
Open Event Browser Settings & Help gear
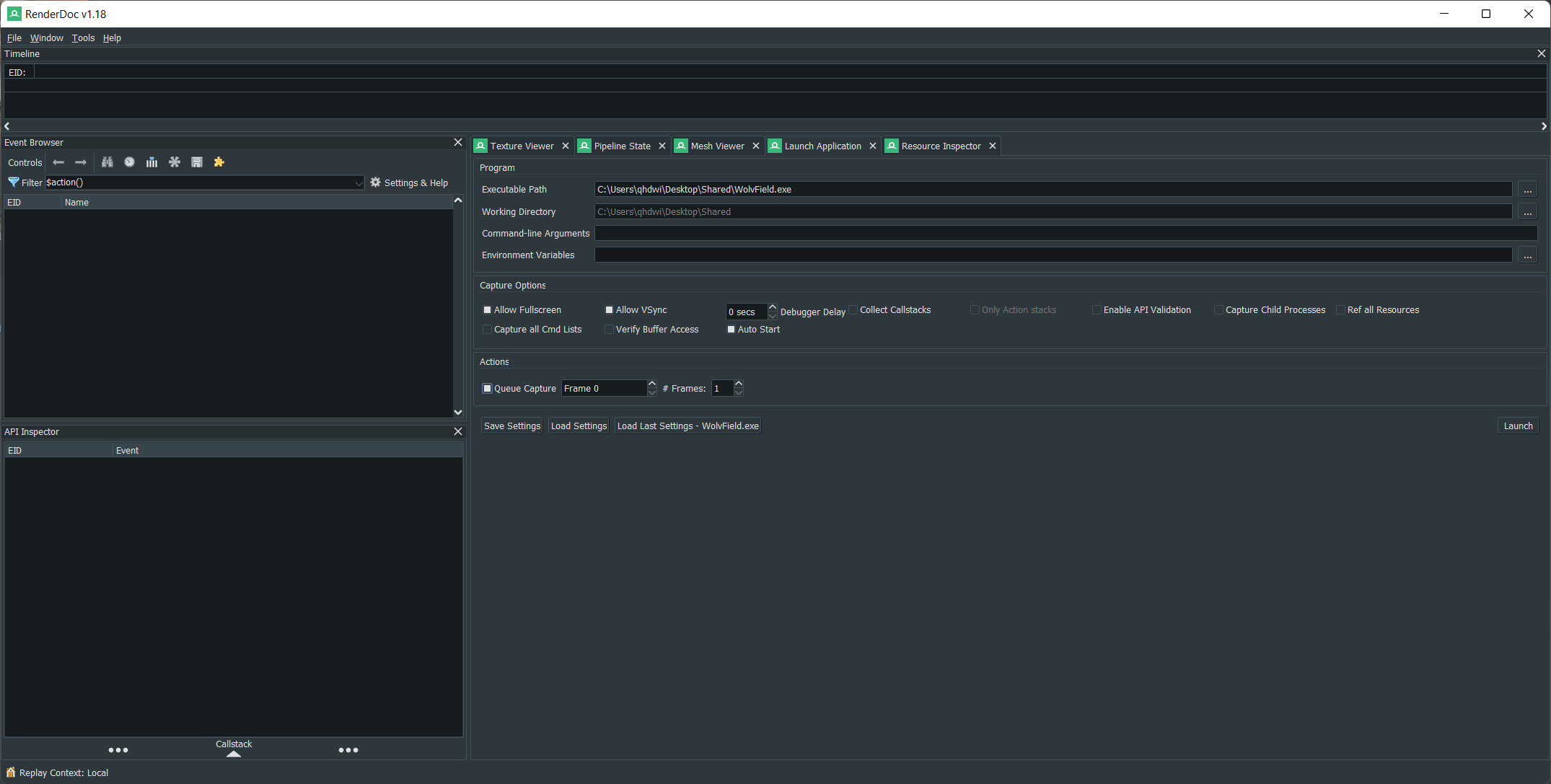click(x=409, y=182)
